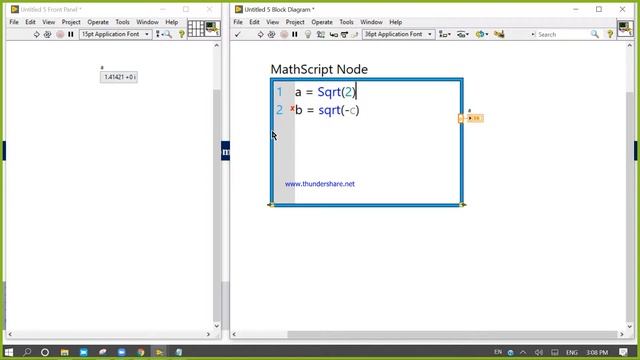Click VI icon in Front Panel corner
The image size is (640, 360).
(x=212, y=29)
